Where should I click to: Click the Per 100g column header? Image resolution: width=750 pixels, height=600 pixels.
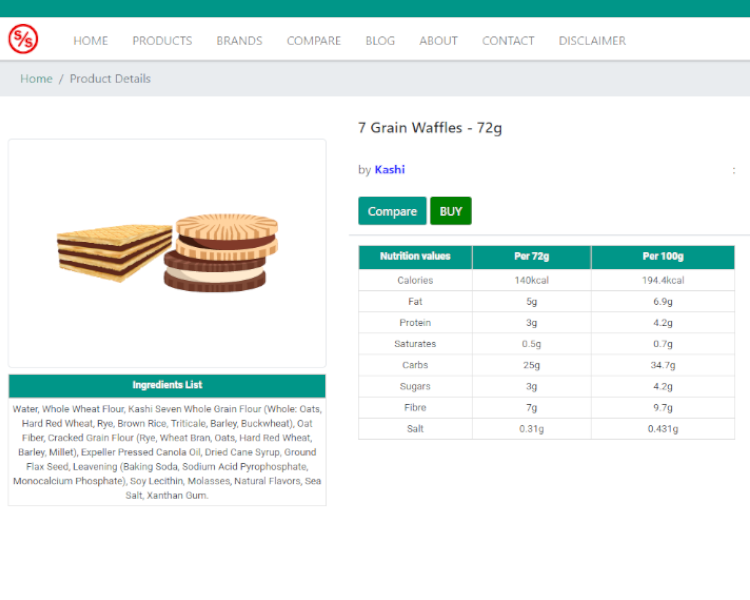[663, 257]
